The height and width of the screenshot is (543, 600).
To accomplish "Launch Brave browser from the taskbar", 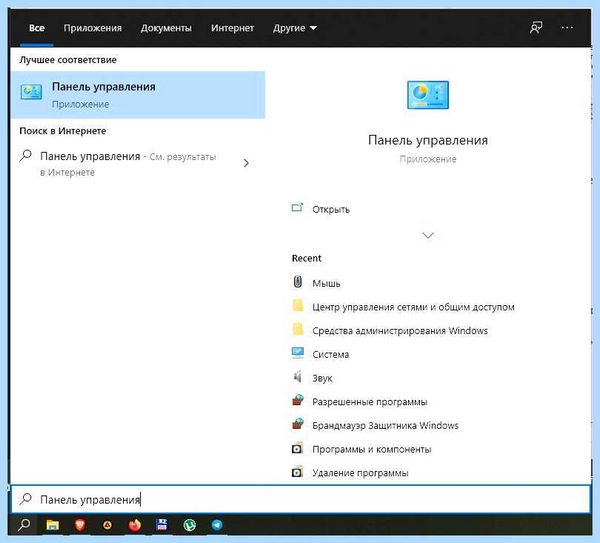I will [x=80, y=525].
